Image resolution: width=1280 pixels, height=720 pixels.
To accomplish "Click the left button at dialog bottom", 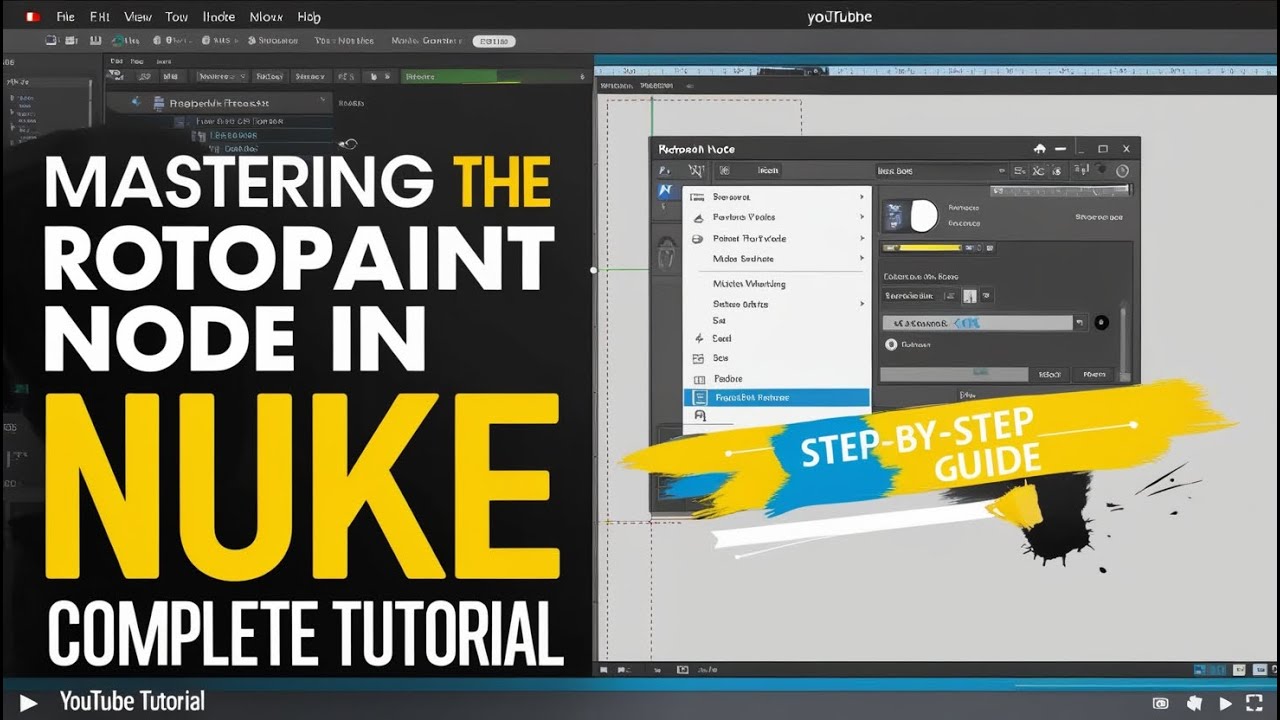I will (1050, 375).
